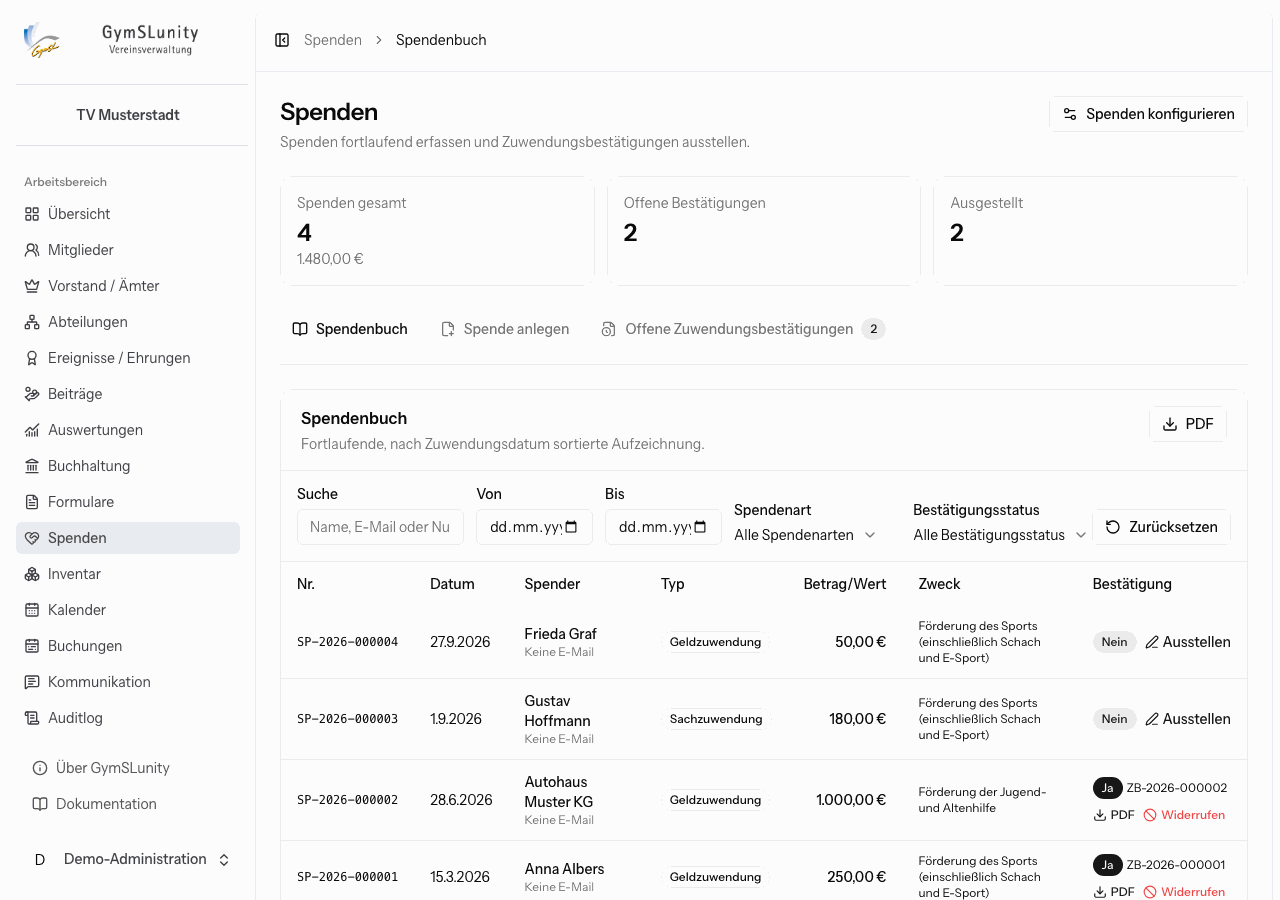Click the Vorstand / Ämter crown icon
The image size is (1280, 900).
32,286
